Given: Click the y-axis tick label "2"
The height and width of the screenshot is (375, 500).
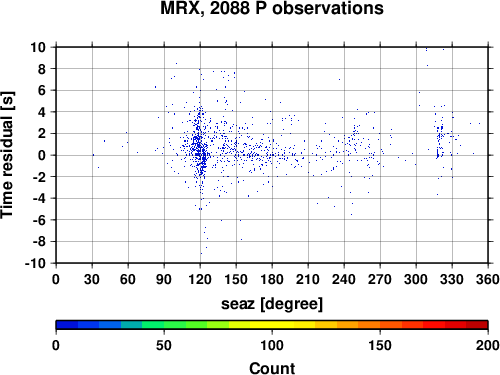Looking at the screenshot, I should click(x=42, y=134).
